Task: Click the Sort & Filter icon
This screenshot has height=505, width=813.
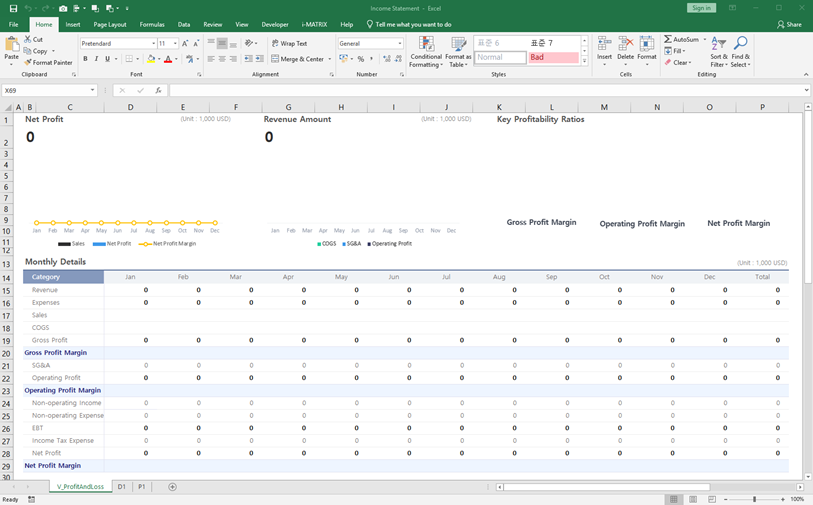Action: [718, 44]
